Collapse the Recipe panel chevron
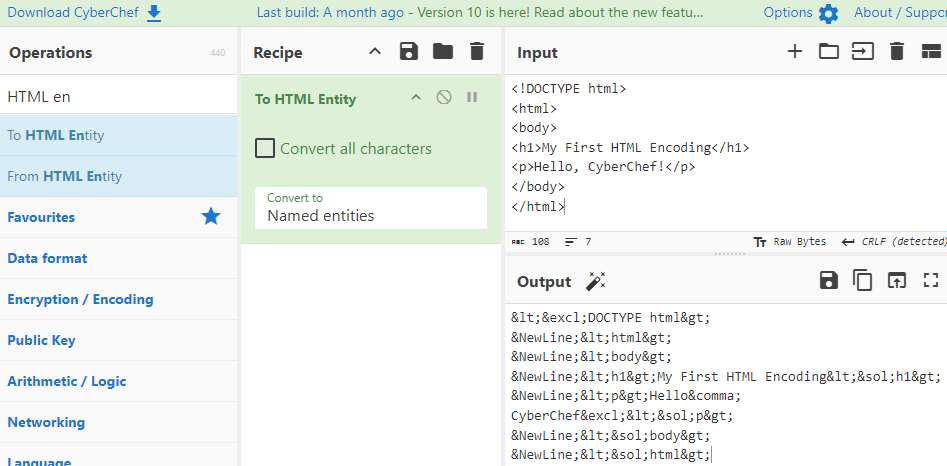 pyautogui.click(x=375, y=52)
